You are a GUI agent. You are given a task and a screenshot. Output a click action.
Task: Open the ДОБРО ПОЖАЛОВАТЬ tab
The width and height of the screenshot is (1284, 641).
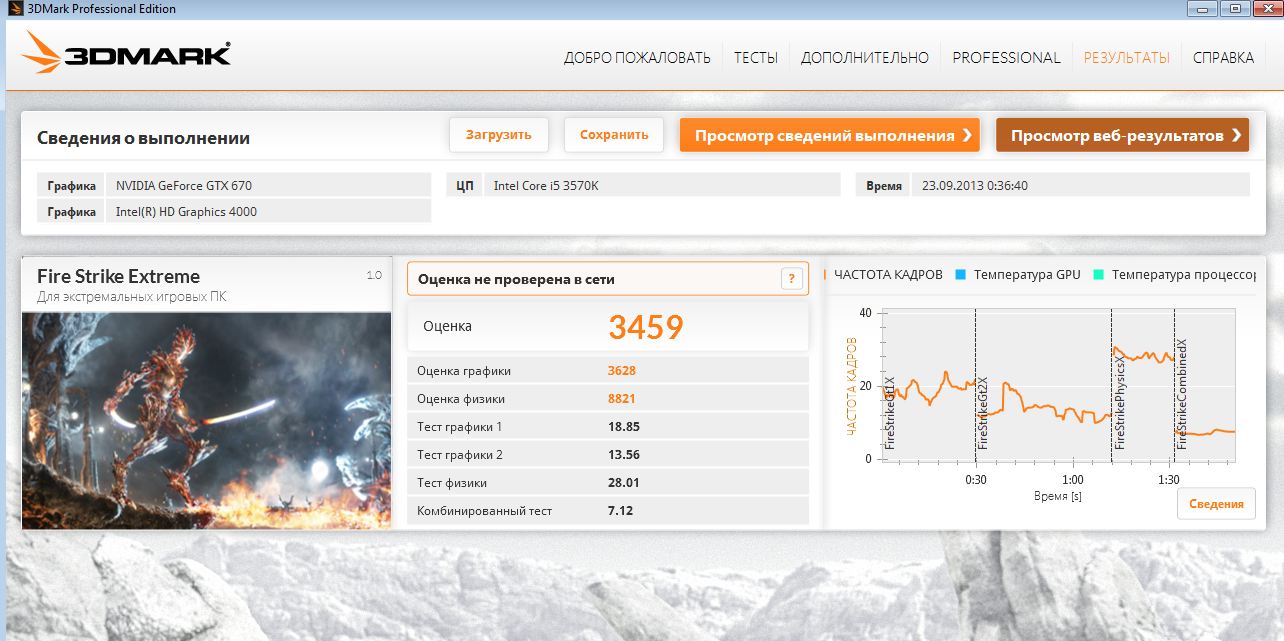(637, 58)
